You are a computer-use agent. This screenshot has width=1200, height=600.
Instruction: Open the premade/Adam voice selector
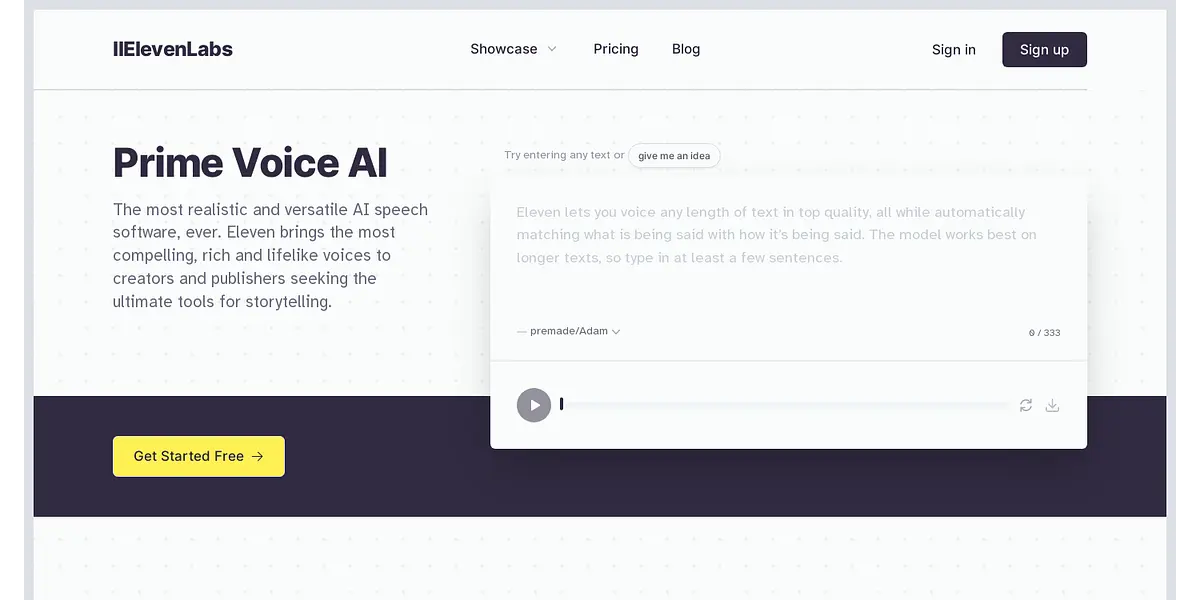coord(569,331)
